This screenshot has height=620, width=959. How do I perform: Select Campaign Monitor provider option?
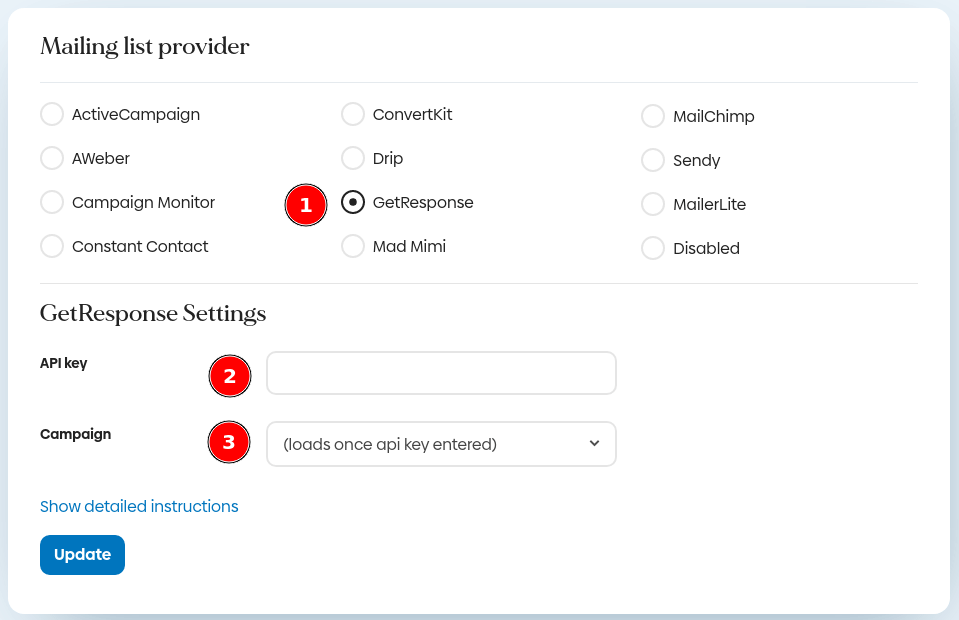(x=52, y=202)
